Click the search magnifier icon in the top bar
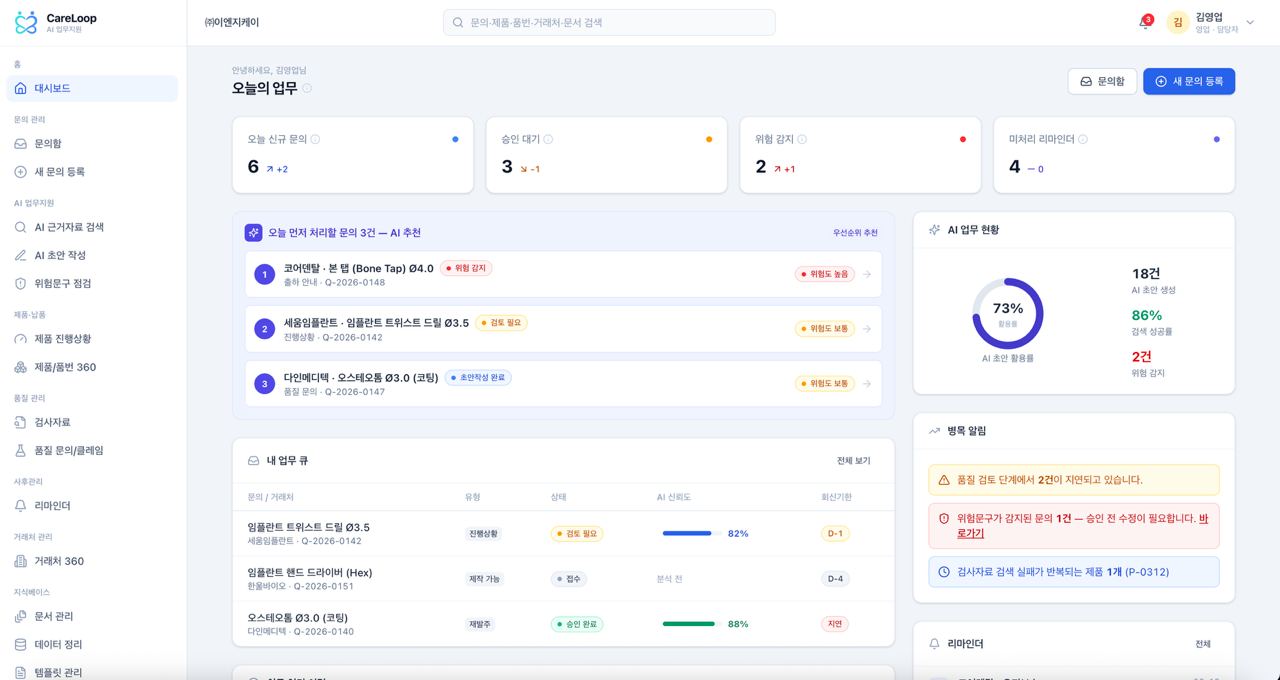1280x680 pixels. click(x=458, y=22)
